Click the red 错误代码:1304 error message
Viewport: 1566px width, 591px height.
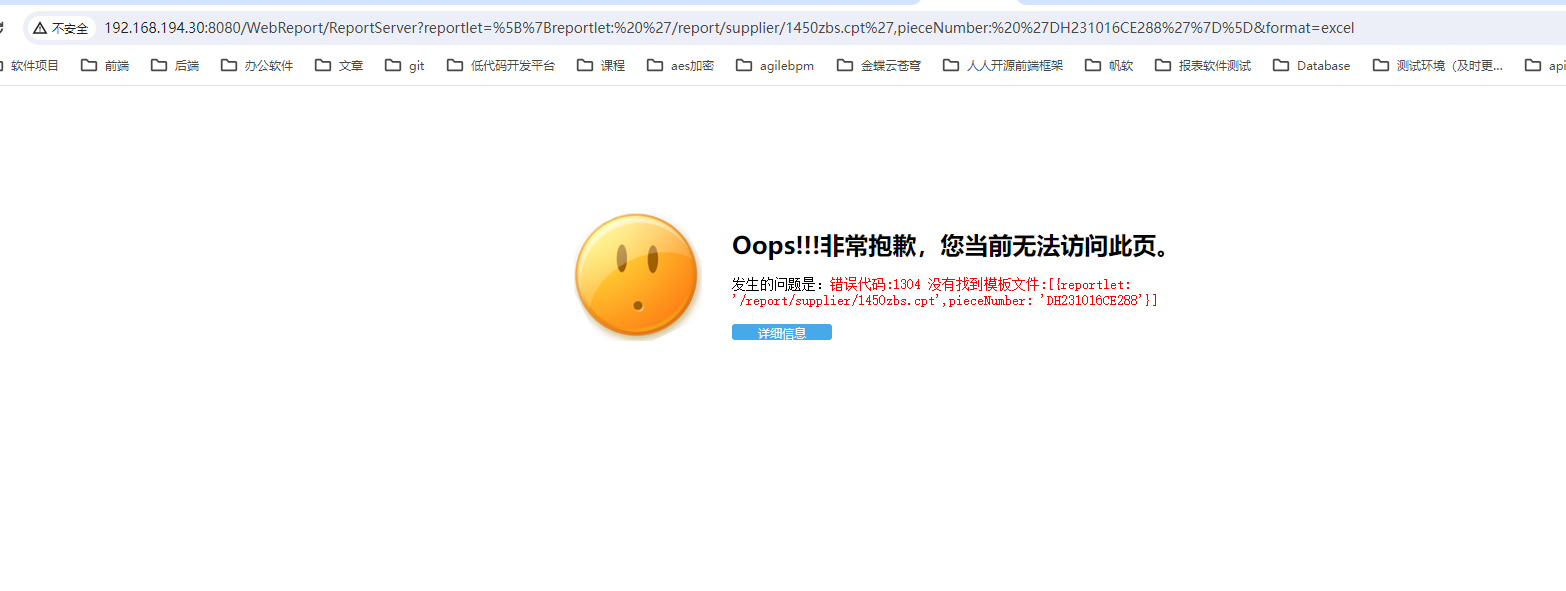945,292
